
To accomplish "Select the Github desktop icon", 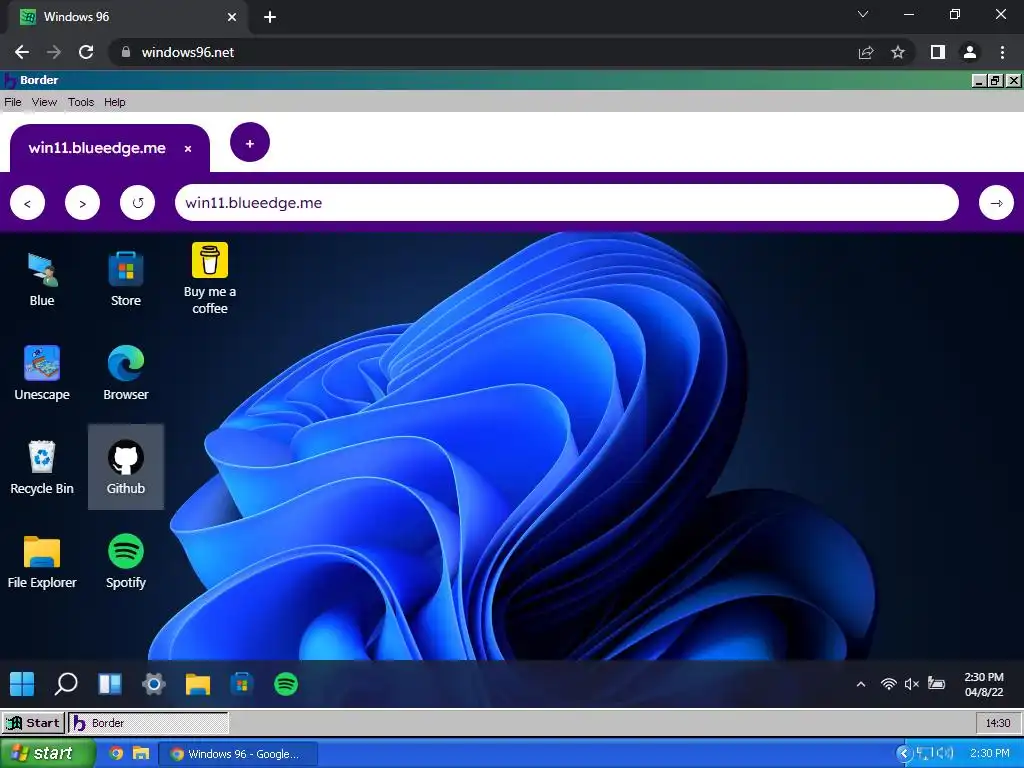I will coord(125,467).
